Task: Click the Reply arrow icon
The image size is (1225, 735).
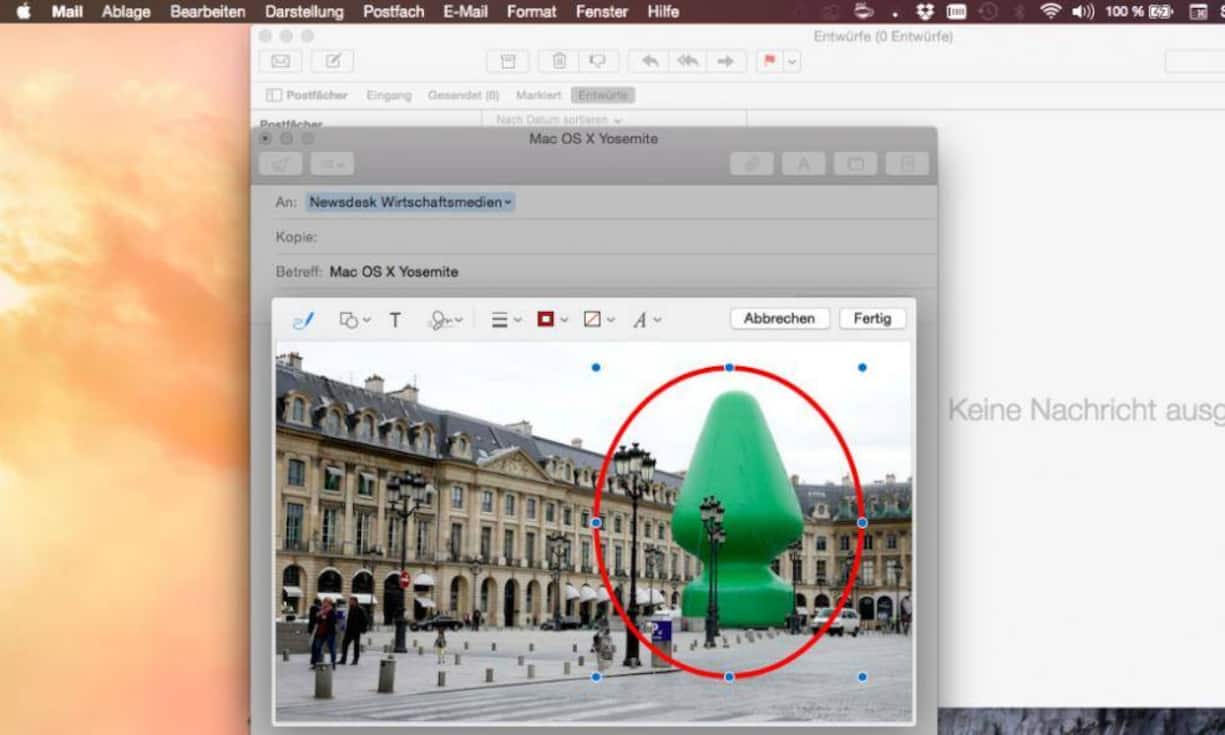Action: (650, 61)
